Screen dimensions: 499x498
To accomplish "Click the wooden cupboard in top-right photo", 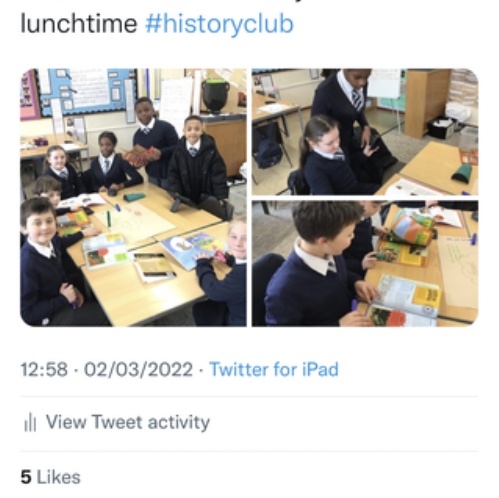I will point(427,103).
